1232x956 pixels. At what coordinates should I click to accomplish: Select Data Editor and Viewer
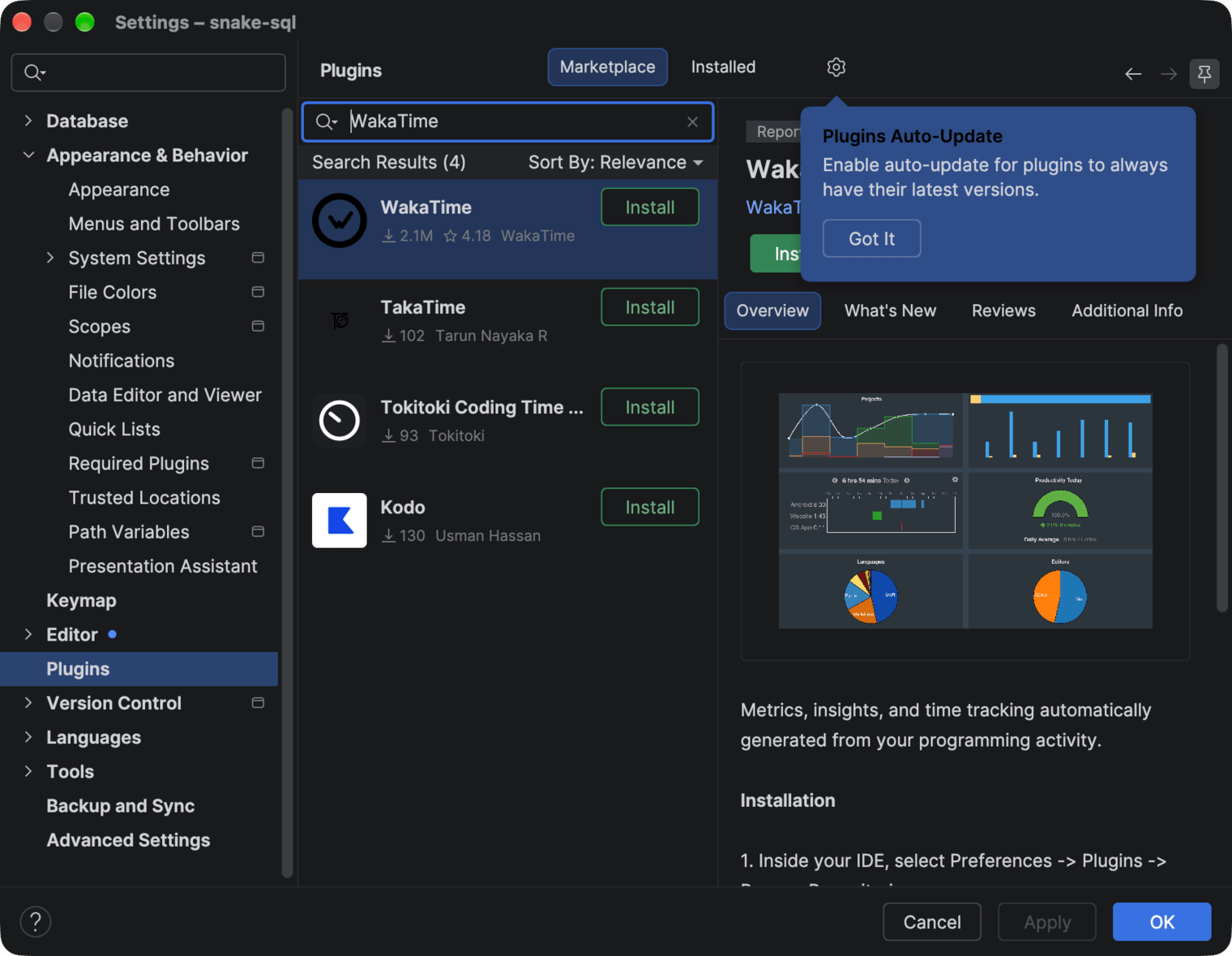point(165,395)
